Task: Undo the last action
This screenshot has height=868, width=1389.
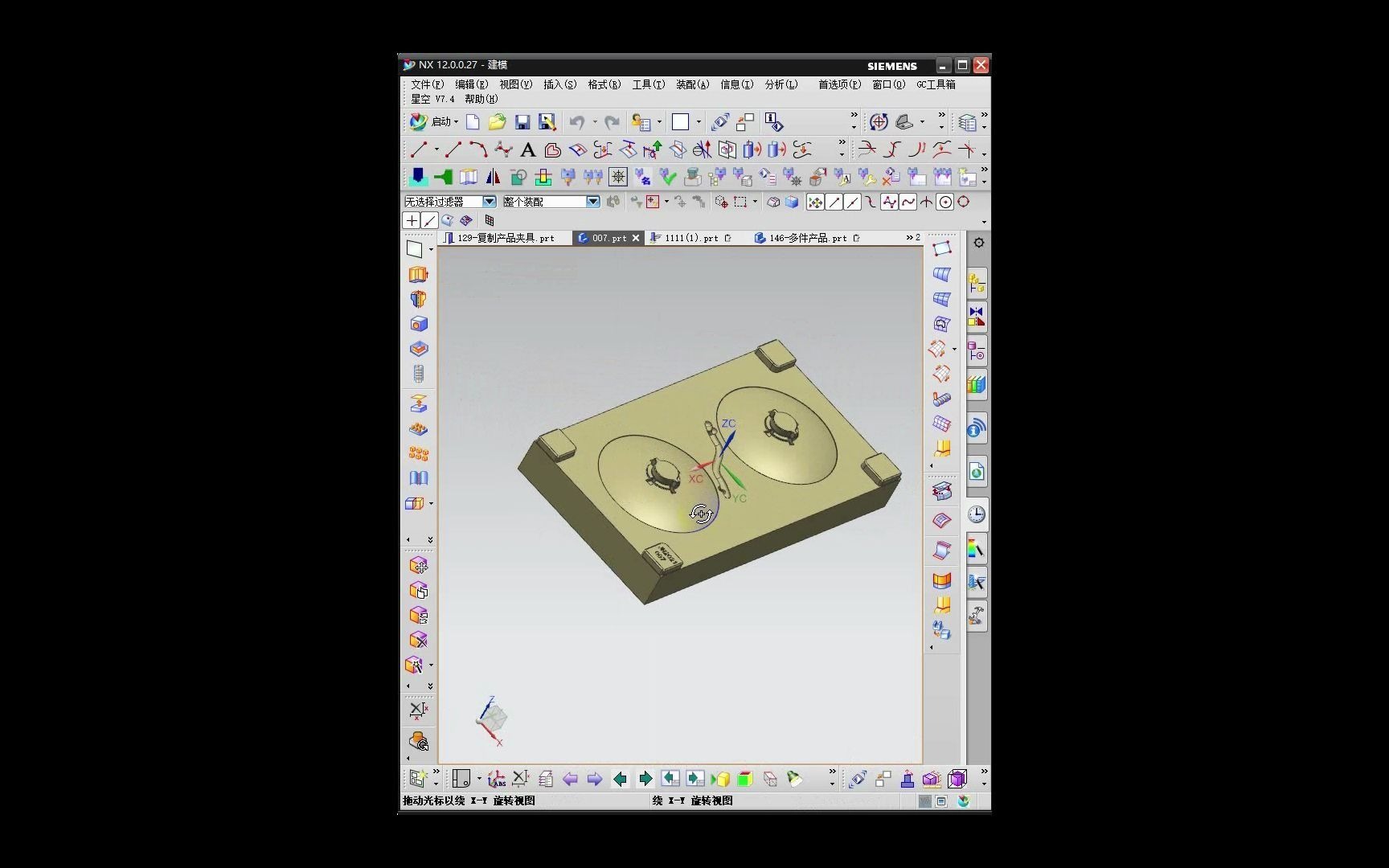Action: [x=577, y=122]
